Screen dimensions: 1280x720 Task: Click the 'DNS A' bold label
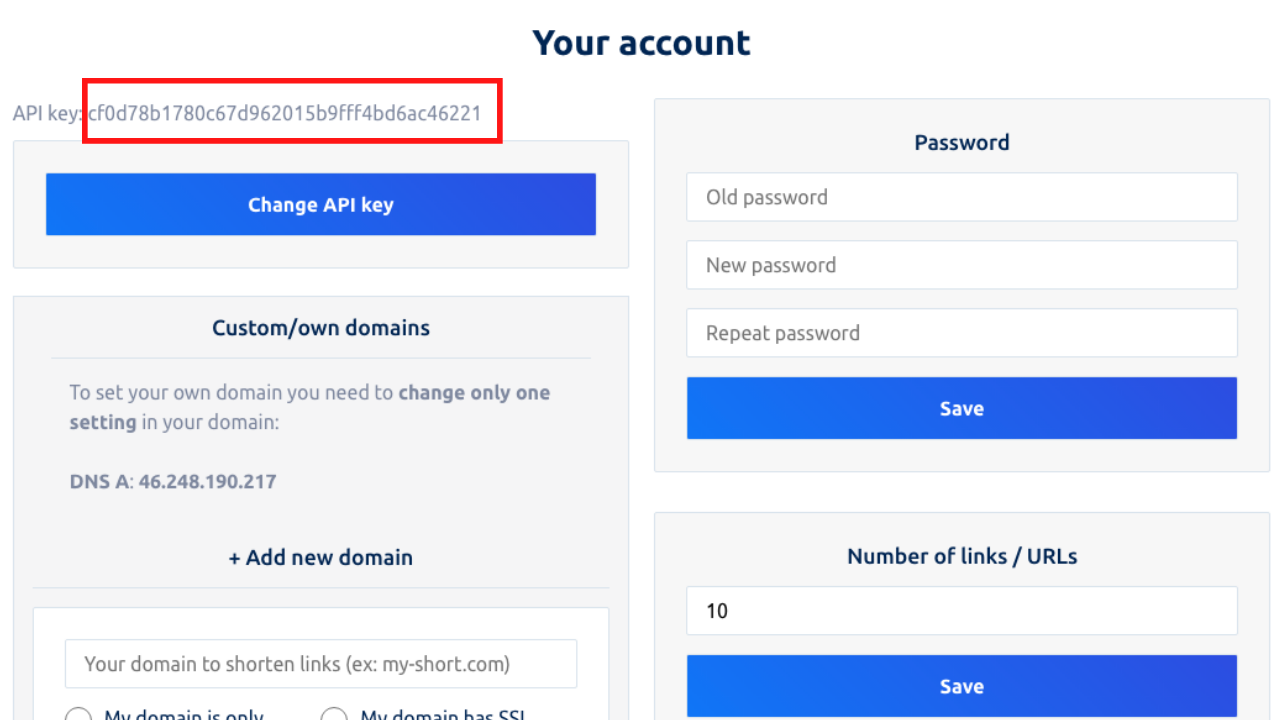[99, 482]
